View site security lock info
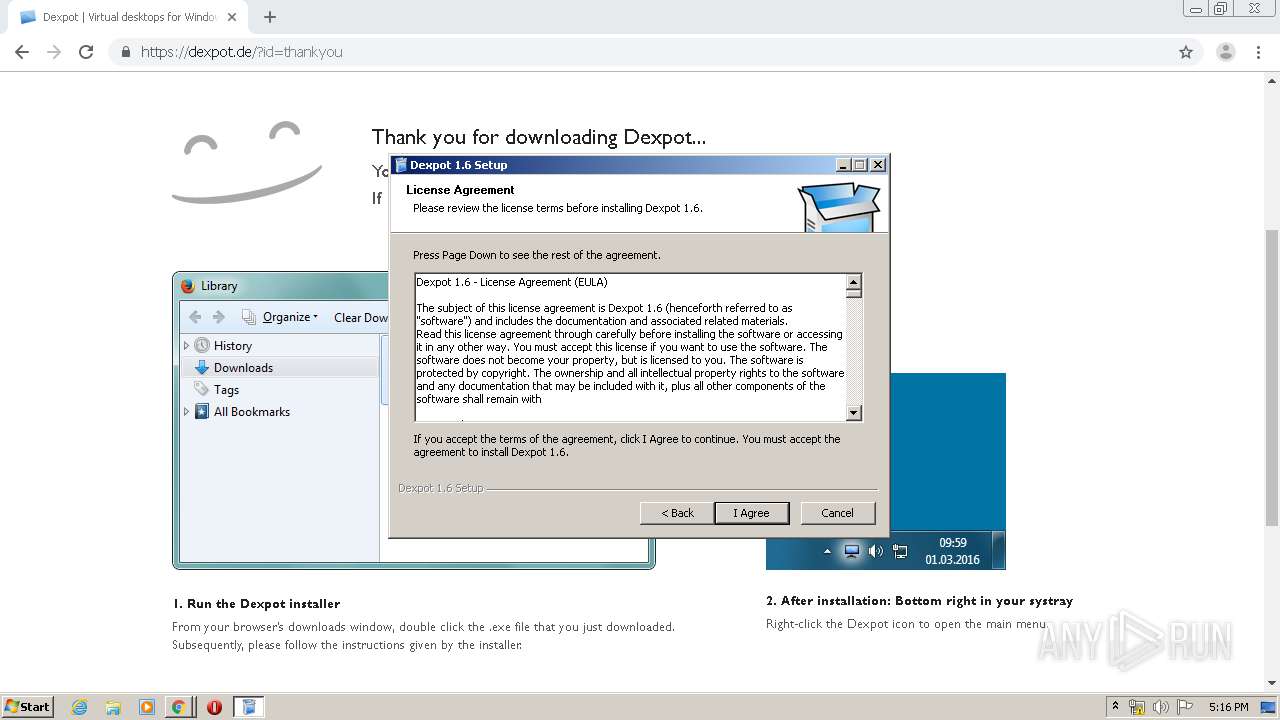Image resolution: width=1280 pixels, height=720 pixels. 125,52
